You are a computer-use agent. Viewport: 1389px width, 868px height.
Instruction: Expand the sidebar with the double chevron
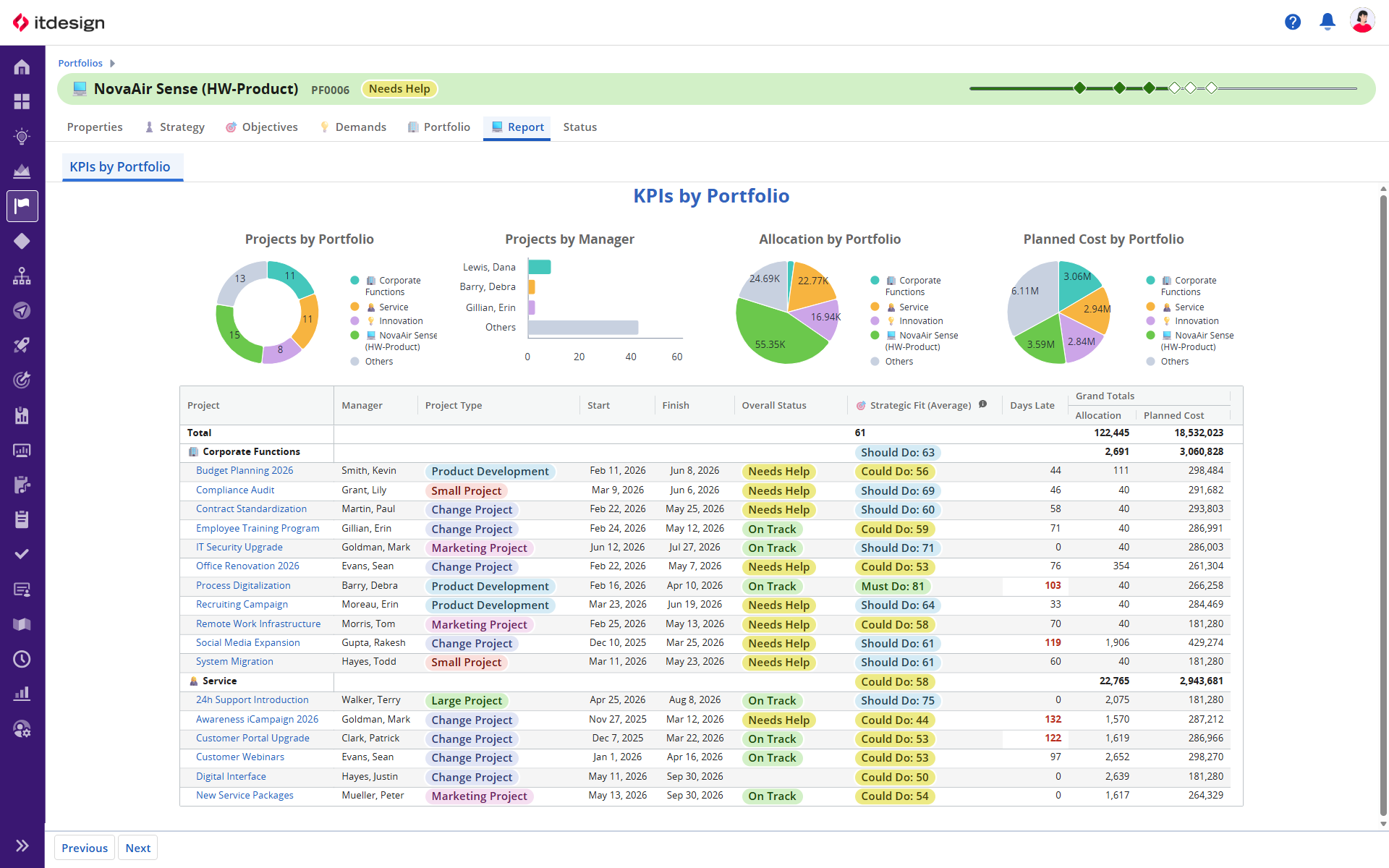tap(22, 846)
